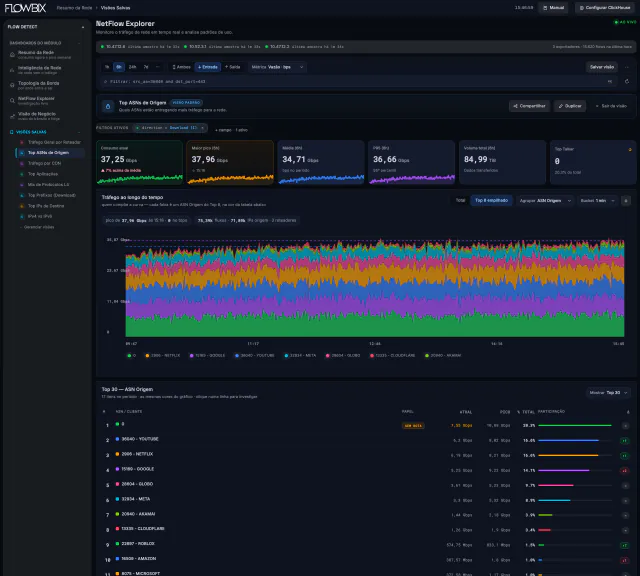Image resolution: width=640 pixels, height=576 pixels.
Task: Select the GLOBO row in the ASN table
Action: 366,485
